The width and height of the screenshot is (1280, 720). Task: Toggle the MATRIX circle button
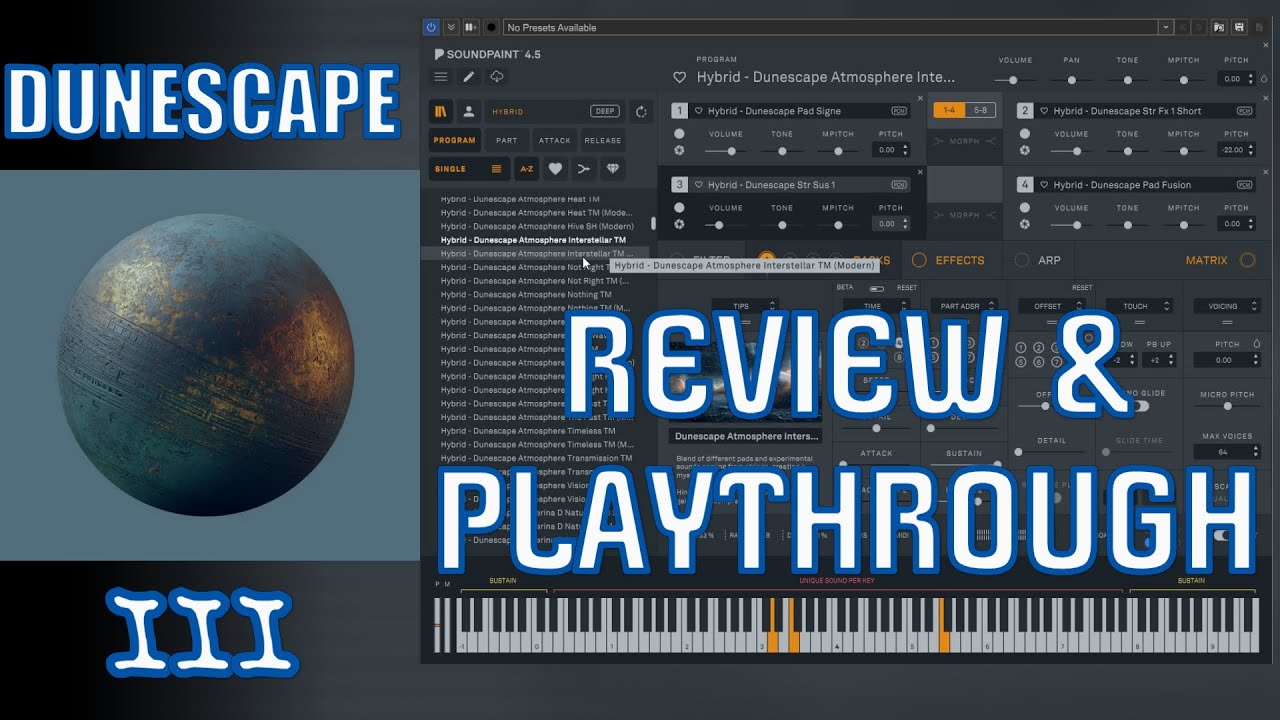click(1247, 260)
